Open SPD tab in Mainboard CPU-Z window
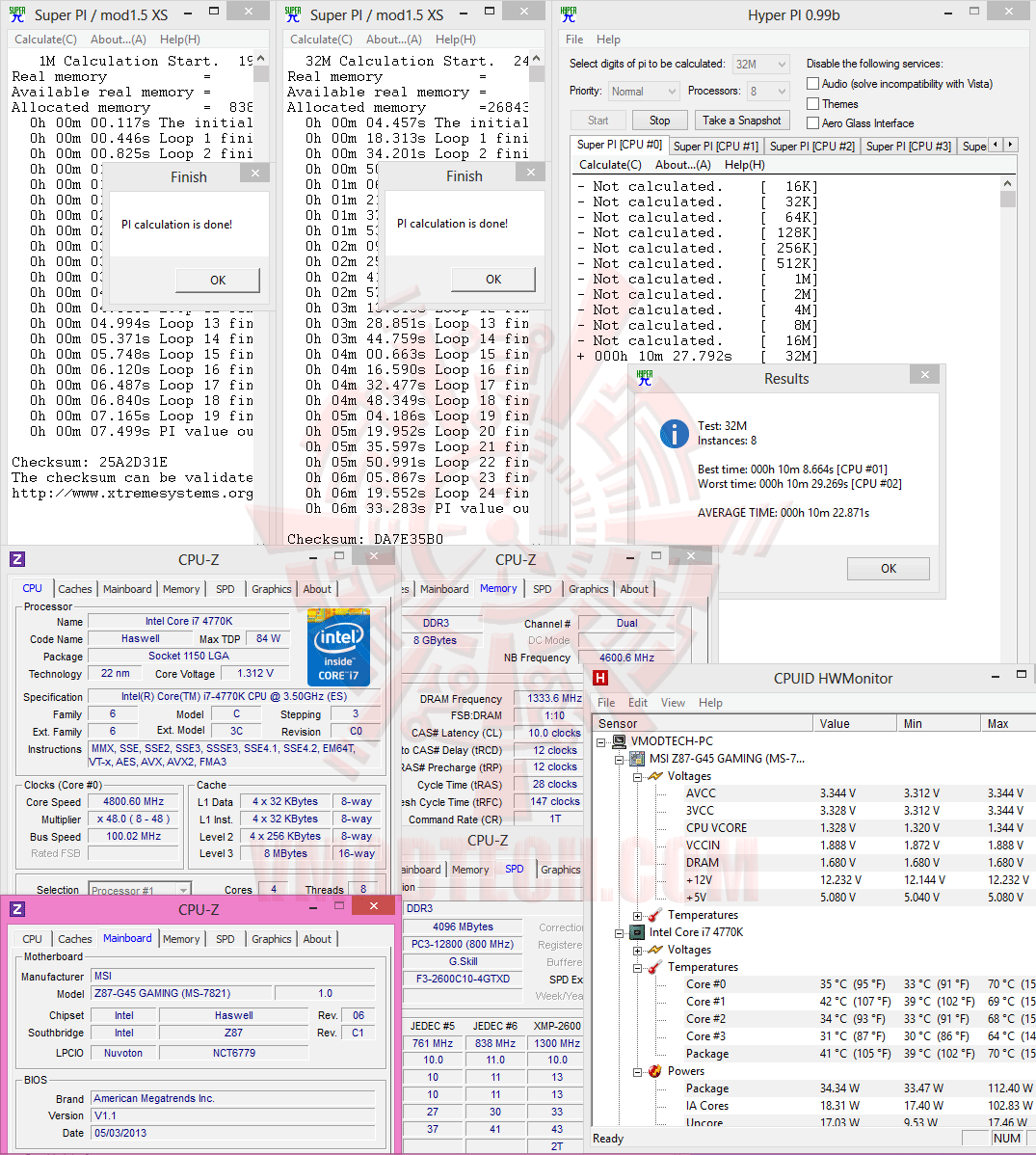The width and height of the screenshot is (1036, 1155). (x=226, y=939)
